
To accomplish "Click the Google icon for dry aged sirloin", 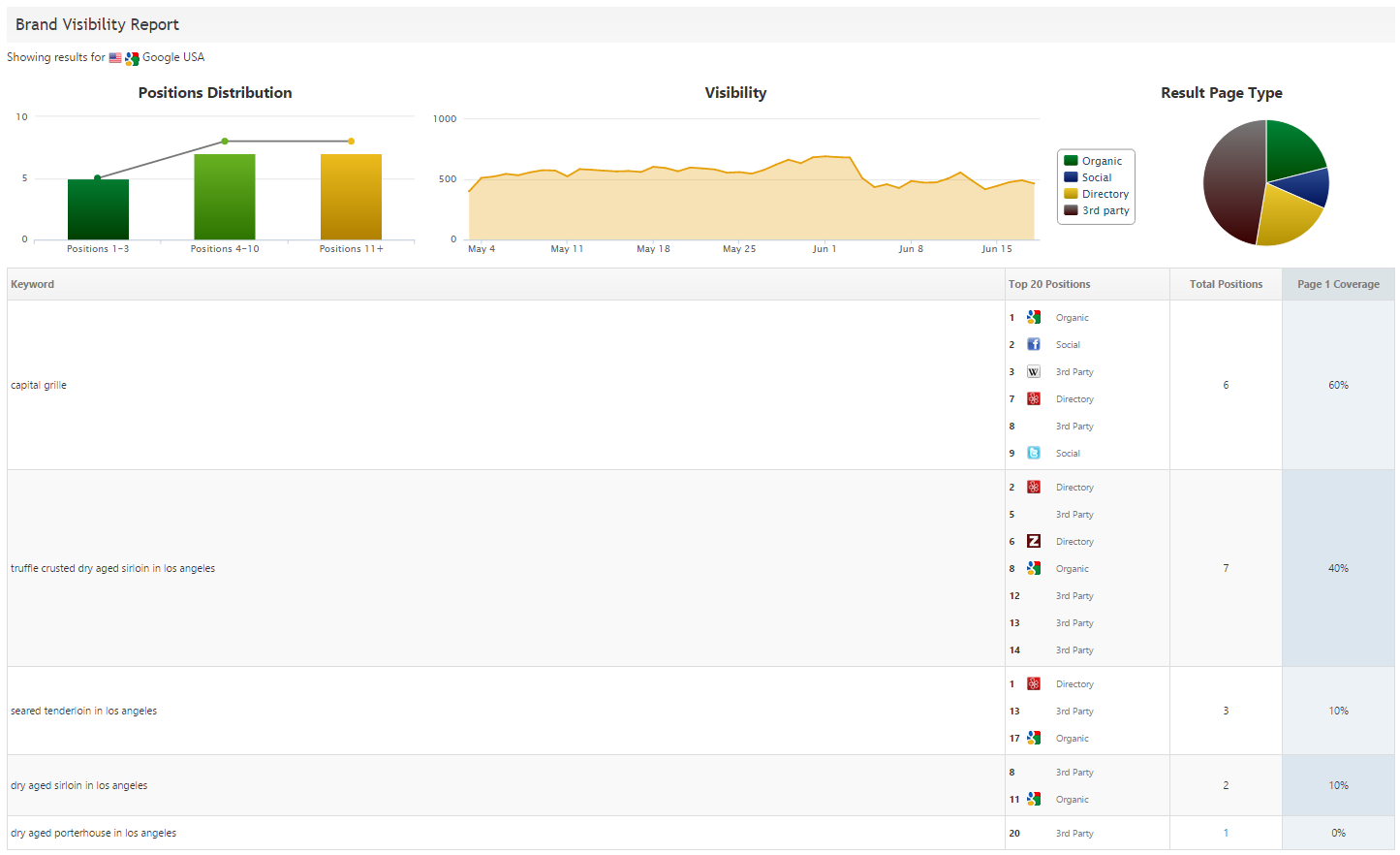I will (x=1034, y=799).
